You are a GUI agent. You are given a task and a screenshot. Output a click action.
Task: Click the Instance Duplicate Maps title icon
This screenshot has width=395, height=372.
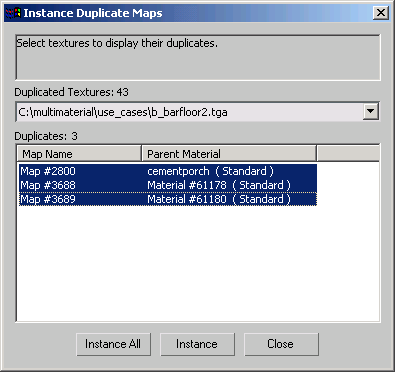point(13,13)
